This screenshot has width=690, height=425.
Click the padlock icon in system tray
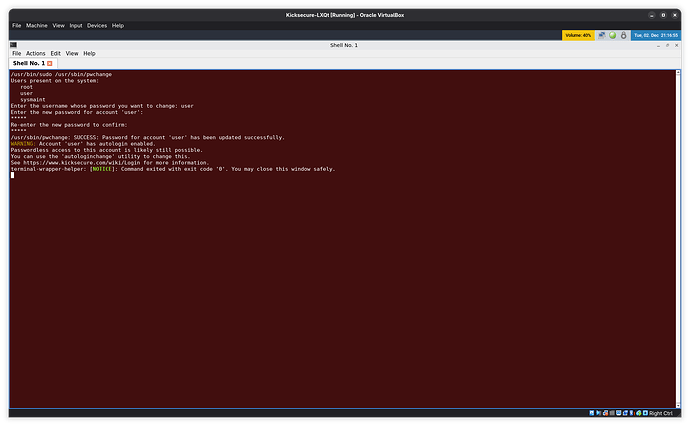pos(625,35)
